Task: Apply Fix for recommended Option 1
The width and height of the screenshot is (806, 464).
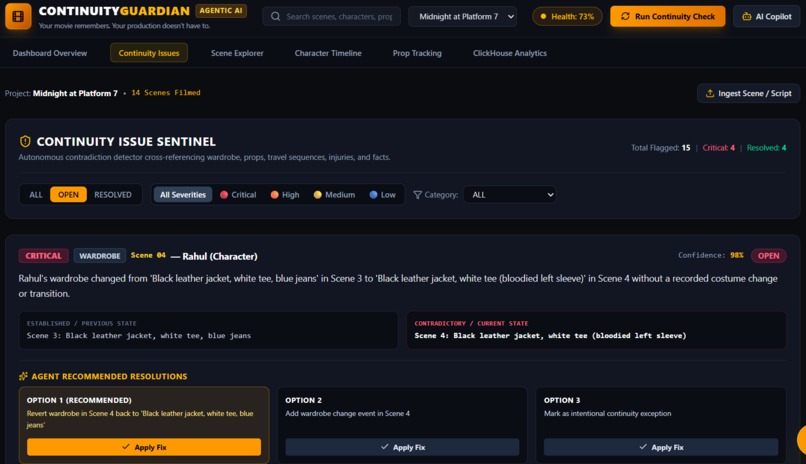Action: (x=144, y=447)
